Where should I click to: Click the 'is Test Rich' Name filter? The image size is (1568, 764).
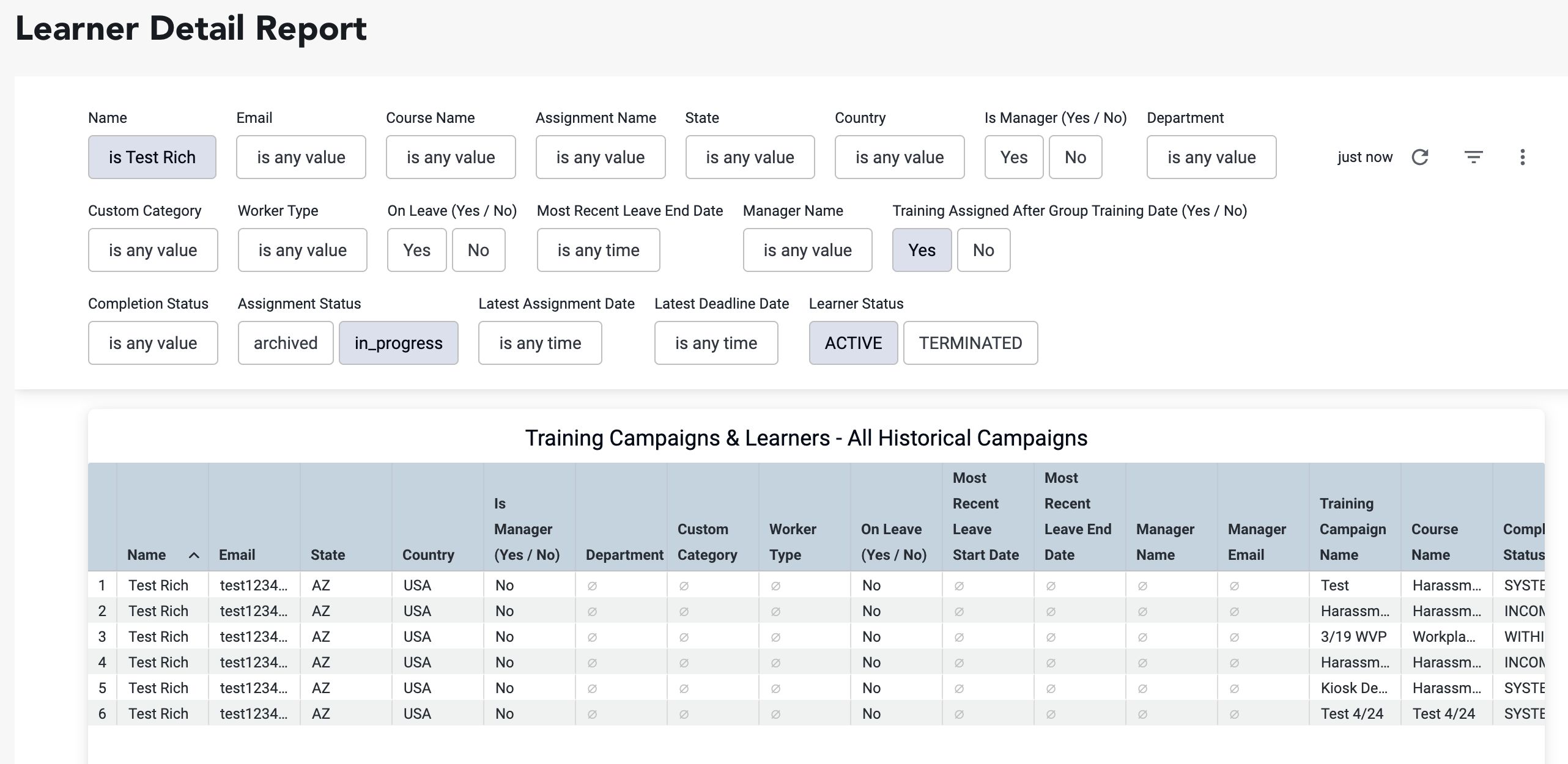pos(152,157)
